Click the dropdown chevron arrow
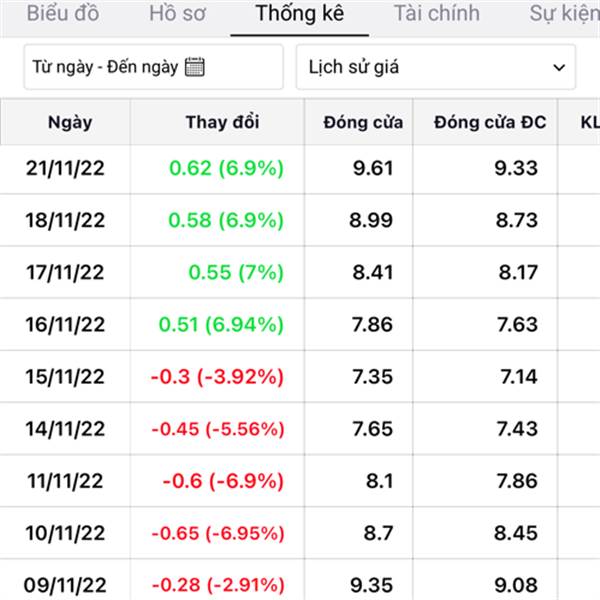This screenshot has height=600, width=600. point(558,67)
